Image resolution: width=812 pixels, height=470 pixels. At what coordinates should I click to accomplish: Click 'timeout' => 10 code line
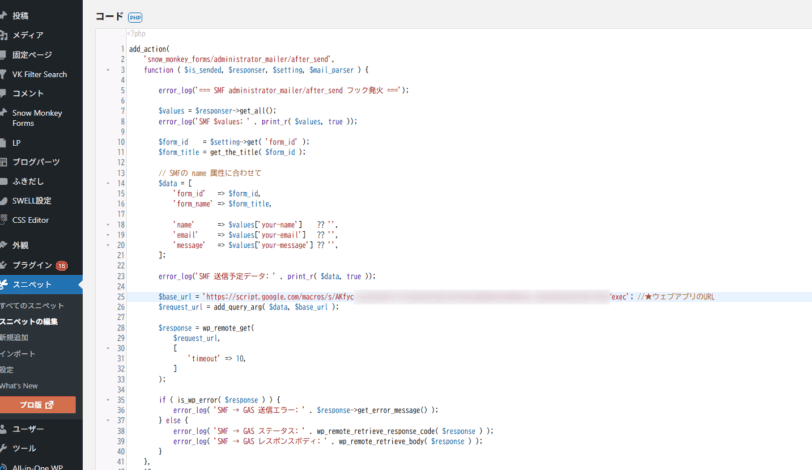[x=216, y=359]
